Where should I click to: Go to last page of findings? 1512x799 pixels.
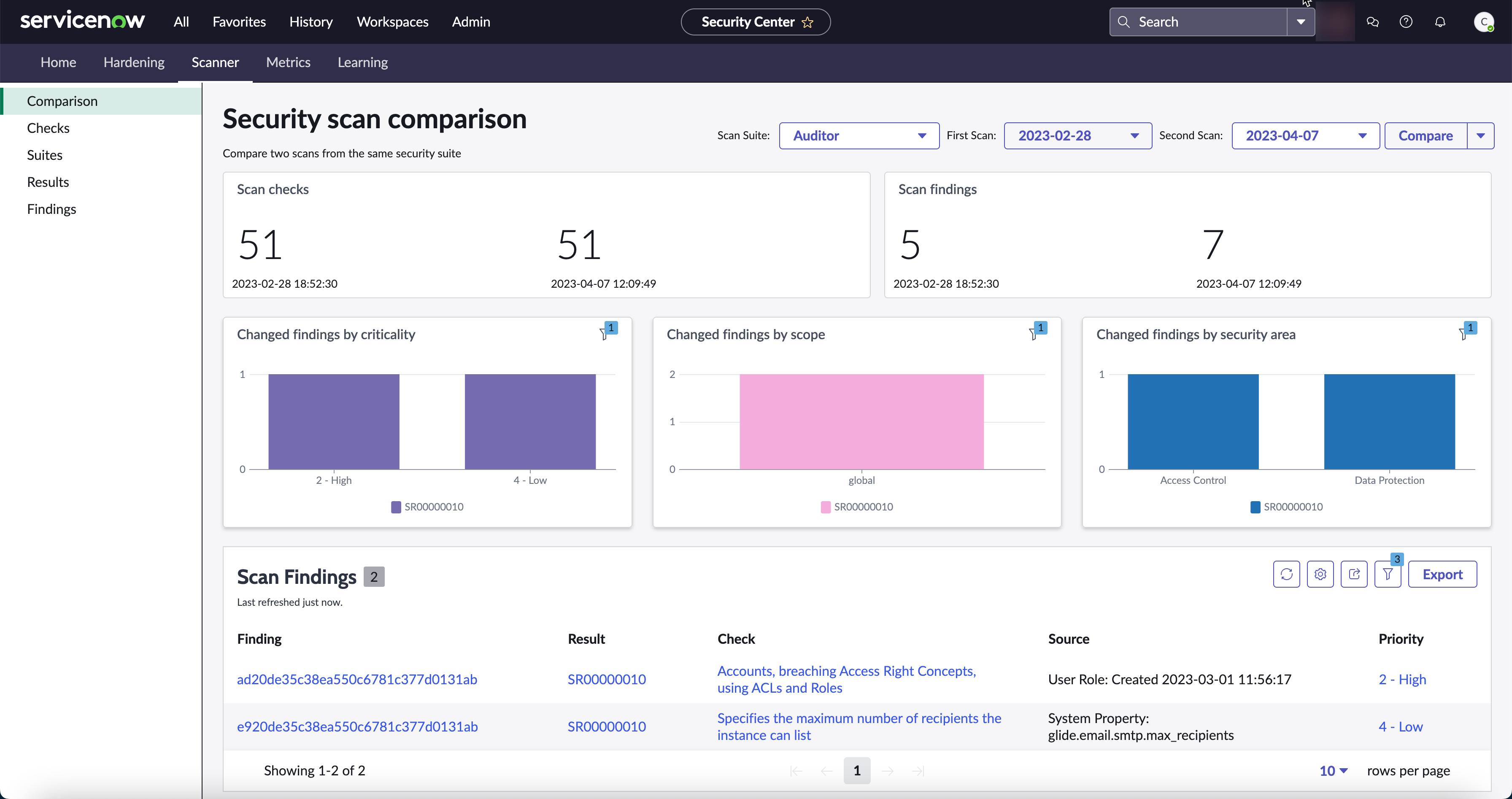click(x=918, y=771)
